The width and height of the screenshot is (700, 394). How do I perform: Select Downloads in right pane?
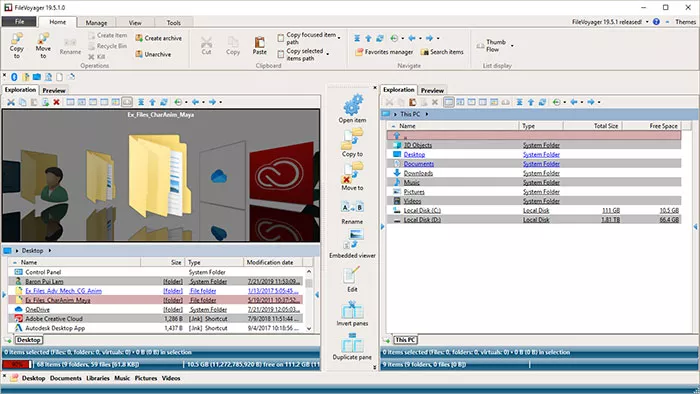pos(534,173)
